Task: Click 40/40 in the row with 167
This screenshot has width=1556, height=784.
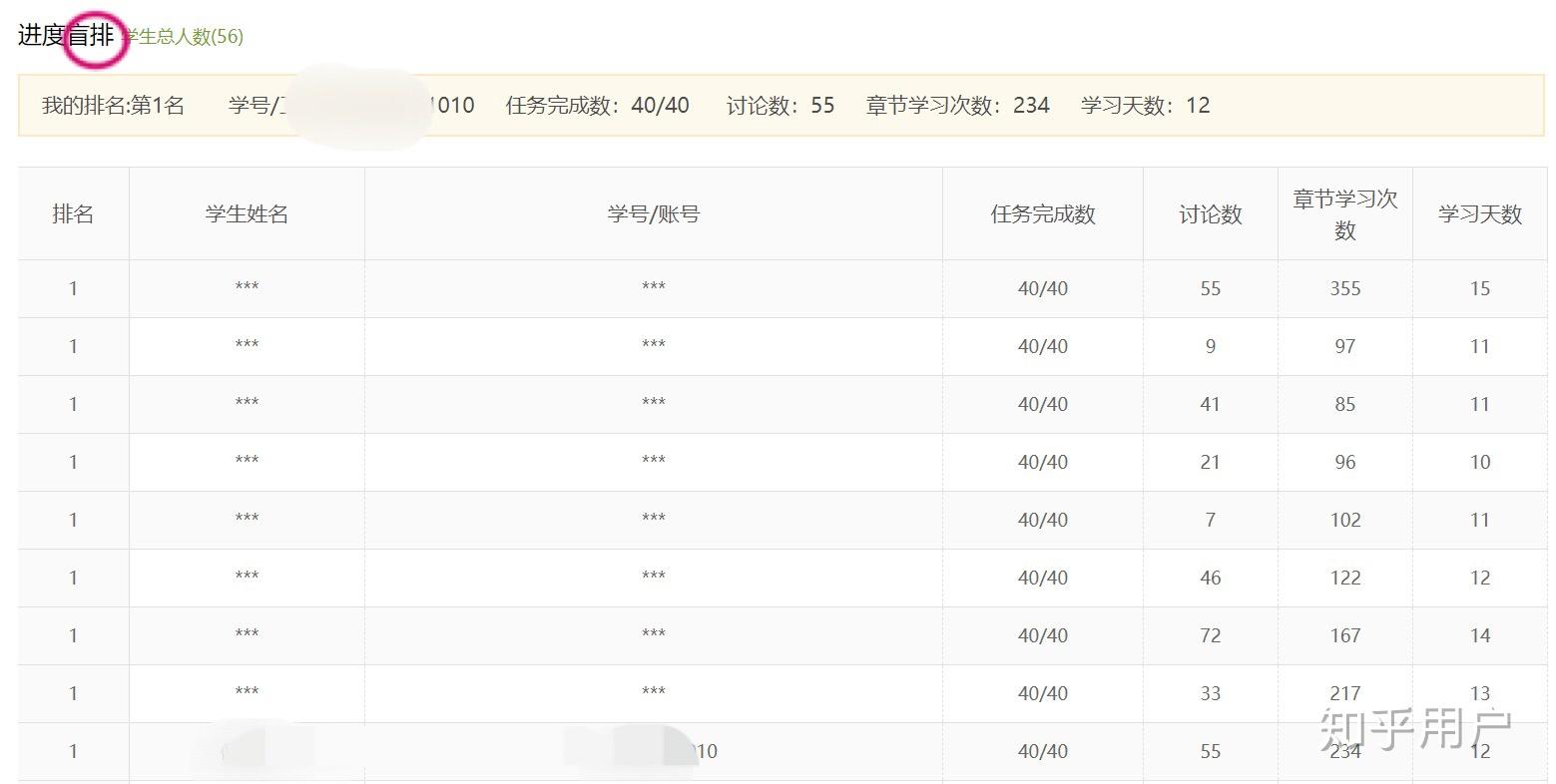Action: (x=1043, y=635)
